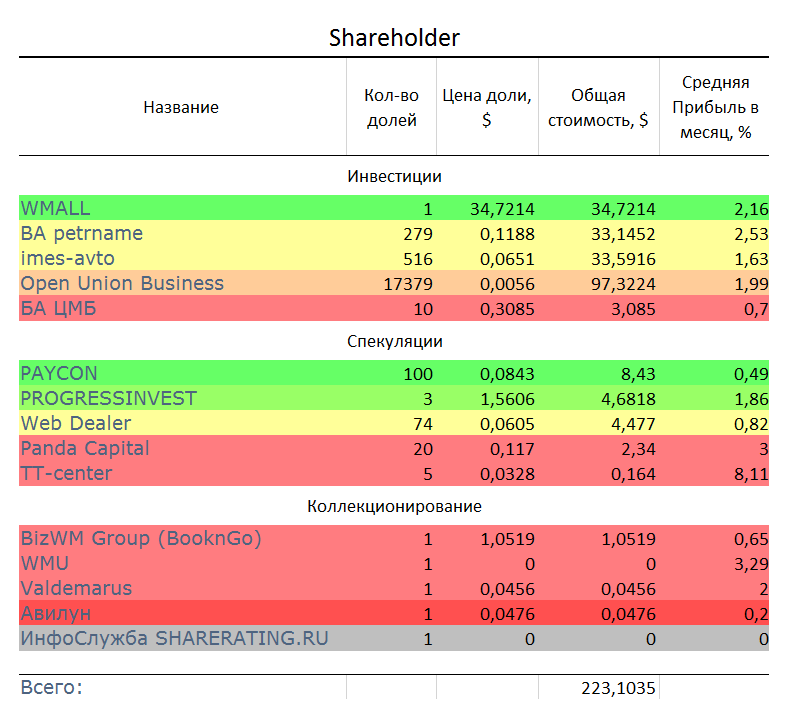
Task: Click total cost '0,0476' in Авилун row
Action: (x=628, y=614)
